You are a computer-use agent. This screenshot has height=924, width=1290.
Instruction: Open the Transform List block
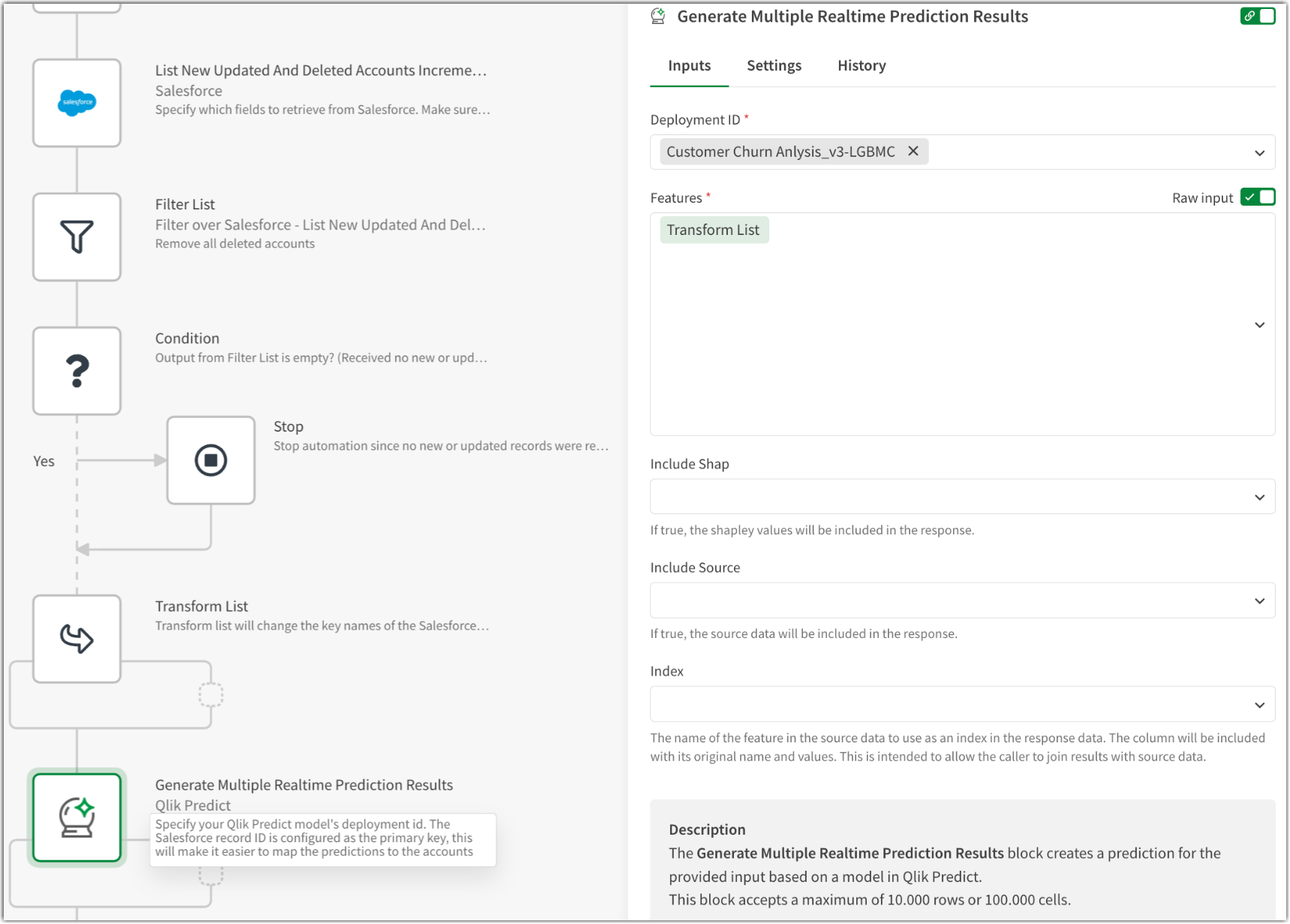pyautogui.click(x=76, y=639)
